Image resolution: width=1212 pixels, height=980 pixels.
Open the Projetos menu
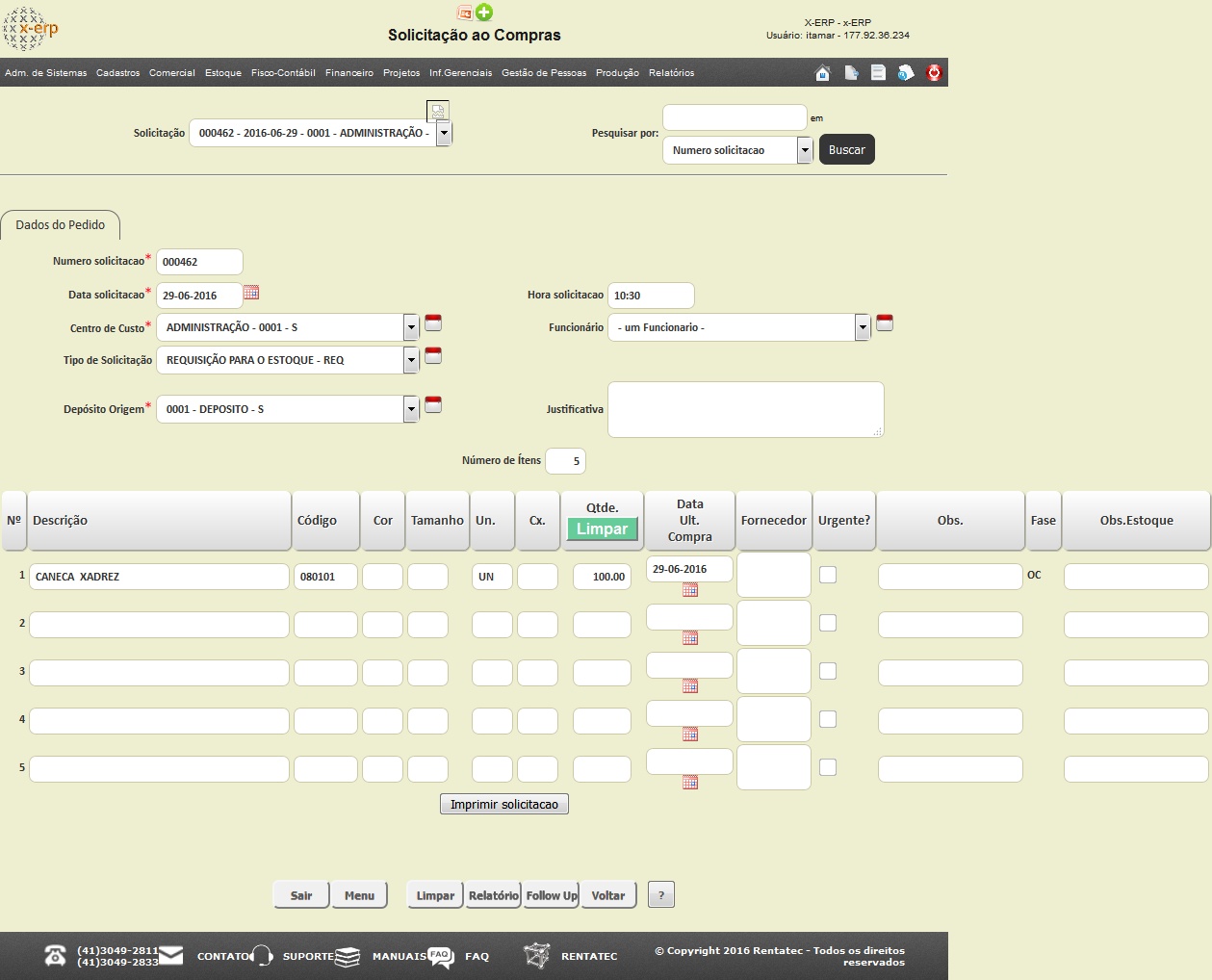pos(401,73)
